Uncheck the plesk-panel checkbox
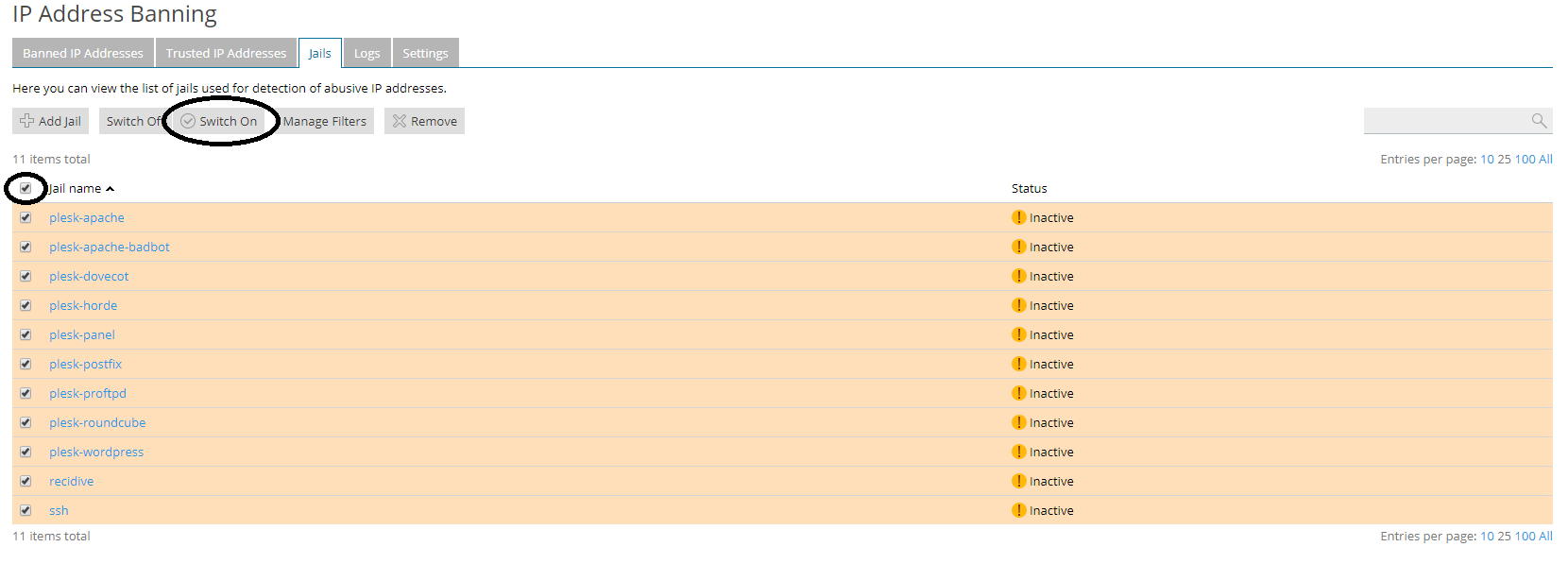This screenshot has width=1568, height=581. pos(26,334)
